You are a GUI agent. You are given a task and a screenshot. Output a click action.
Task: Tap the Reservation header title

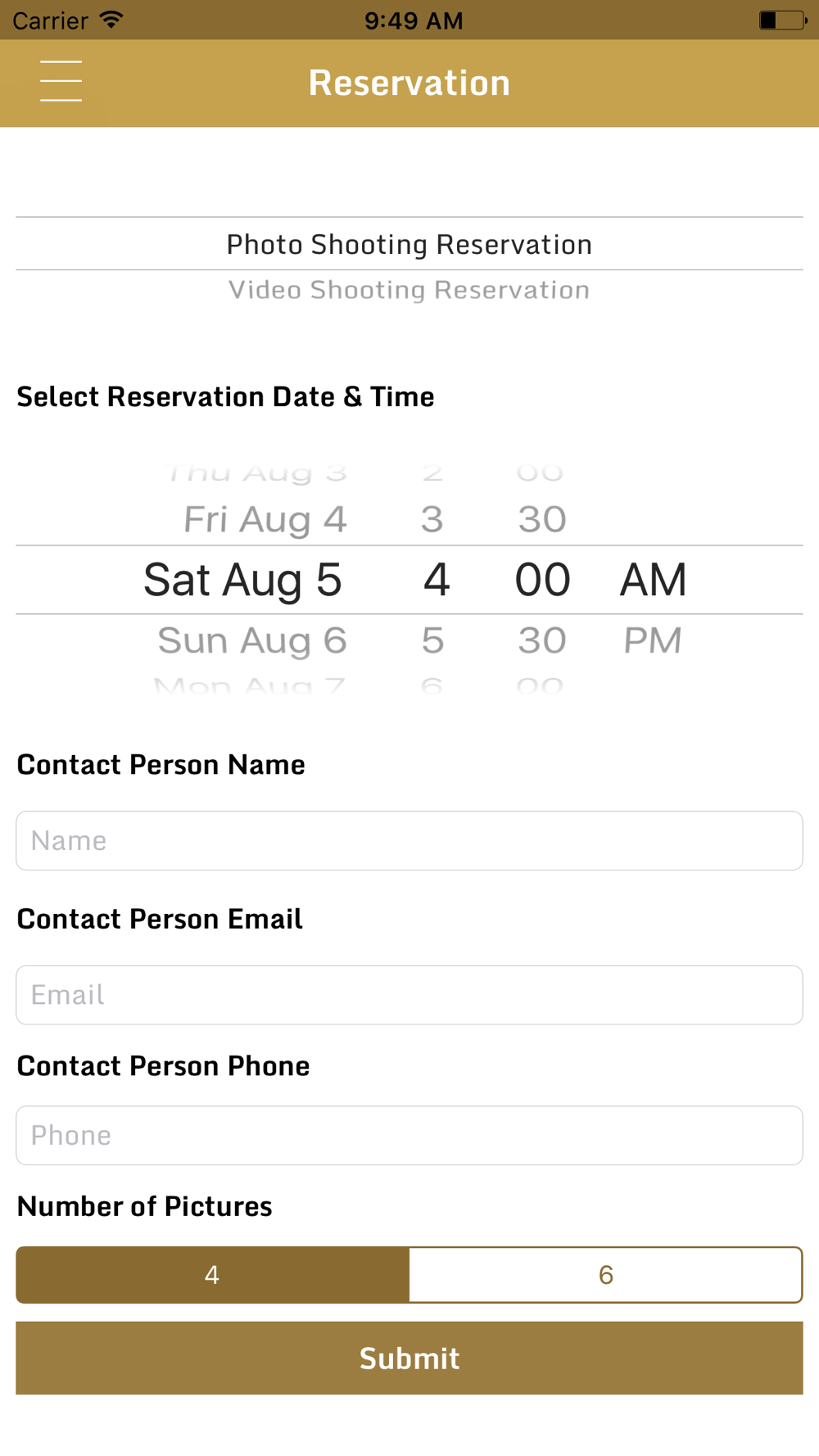(x=409, y=83)
